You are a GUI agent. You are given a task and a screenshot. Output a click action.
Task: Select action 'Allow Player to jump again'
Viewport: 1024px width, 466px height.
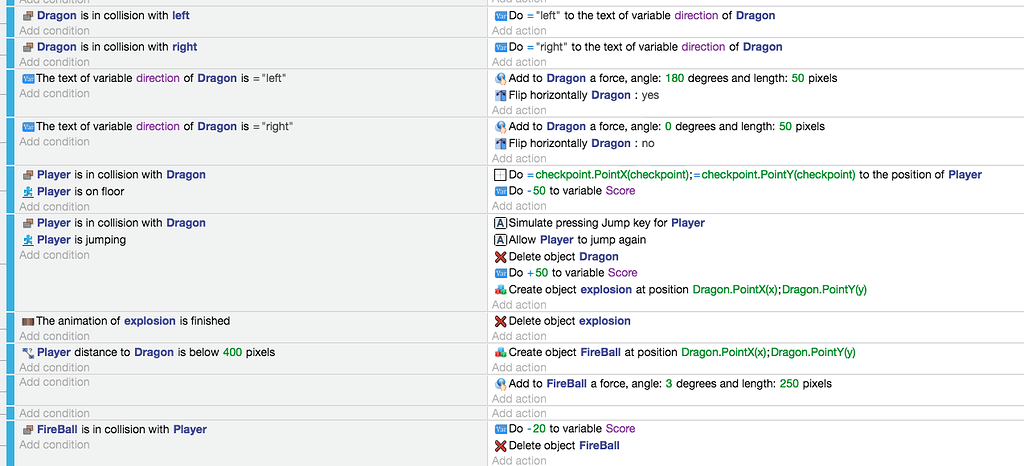tap(577, 240)
